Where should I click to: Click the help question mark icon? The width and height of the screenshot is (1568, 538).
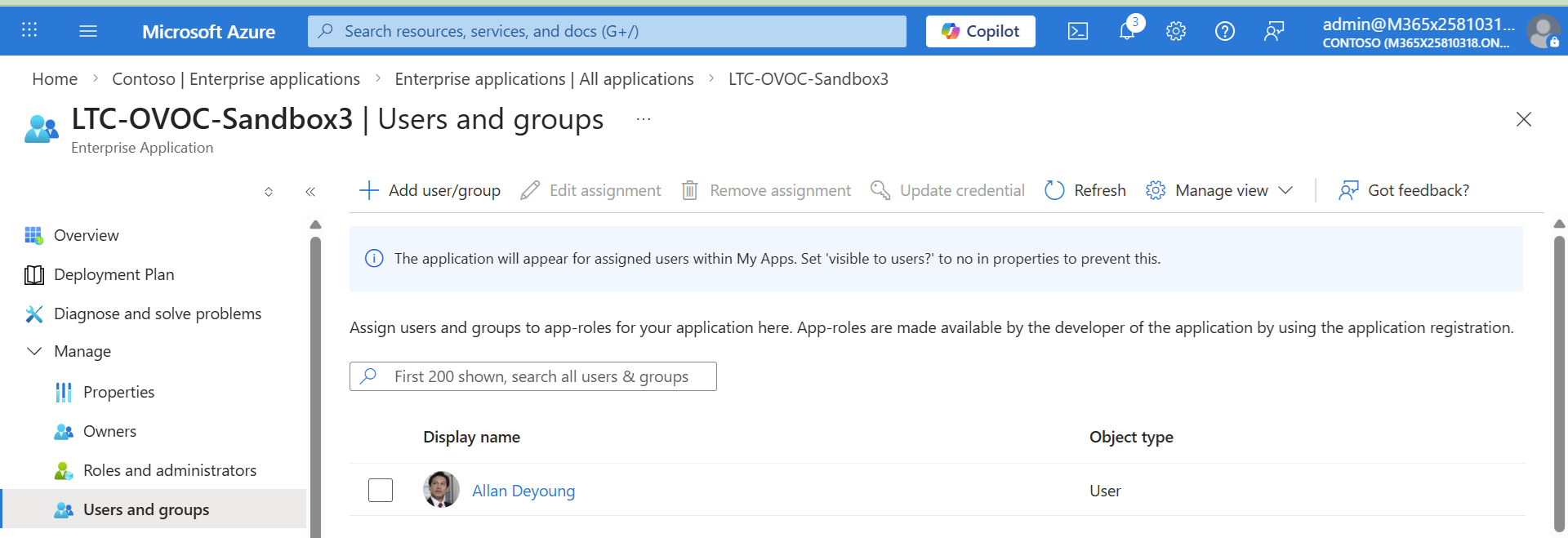pyautogui.click(x=1224, y=31)
